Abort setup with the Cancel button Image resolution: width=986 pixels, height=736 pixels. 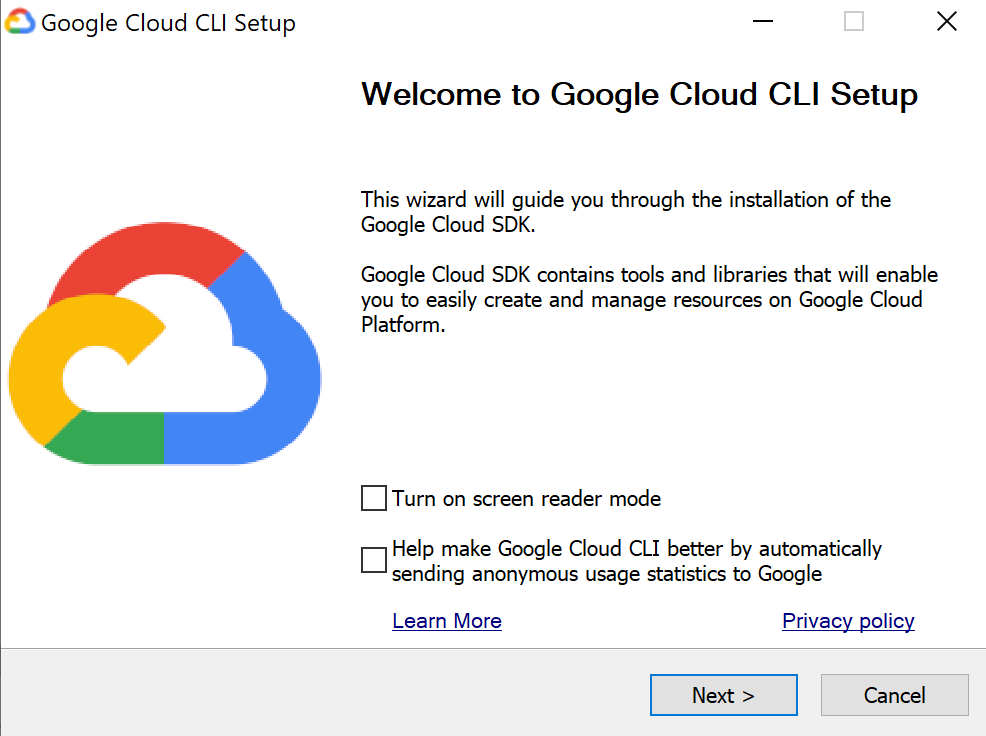click(x=894, y=695)
